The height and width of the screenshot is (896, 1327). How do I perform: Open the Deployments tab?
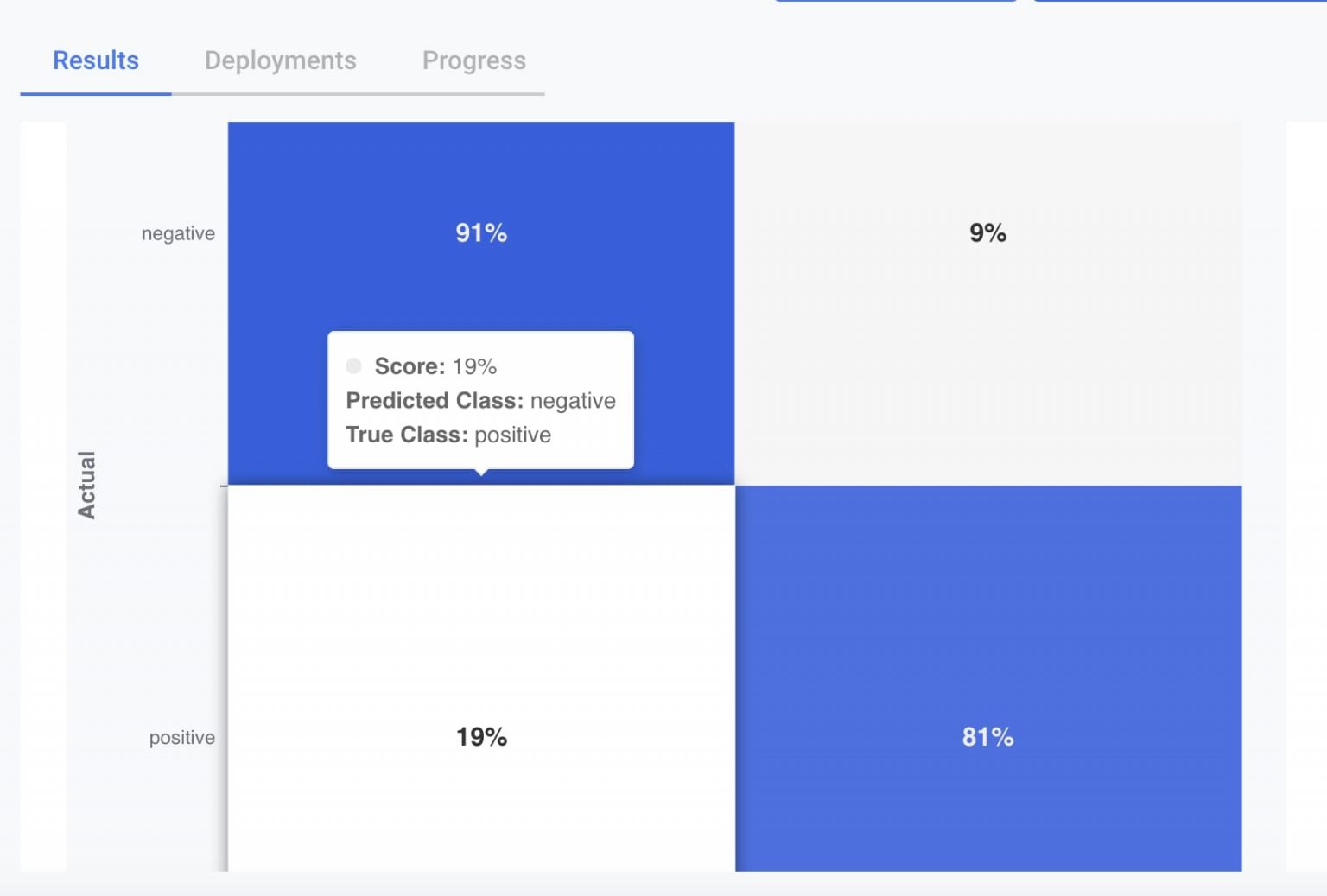point(281,60)
